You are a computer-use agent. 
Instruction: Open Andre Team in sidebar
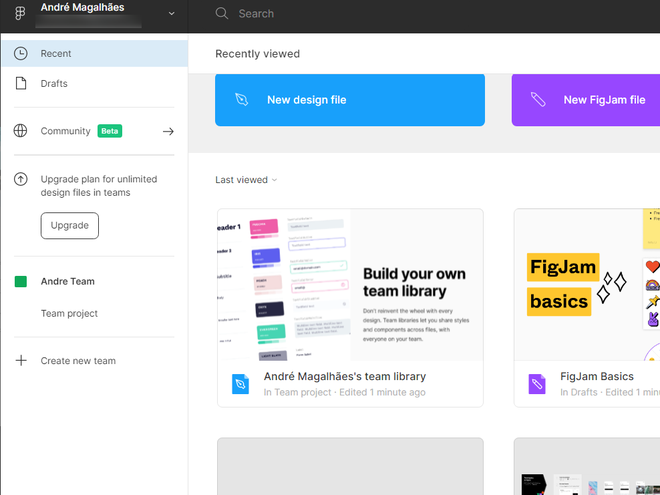[x=67, y=281]
